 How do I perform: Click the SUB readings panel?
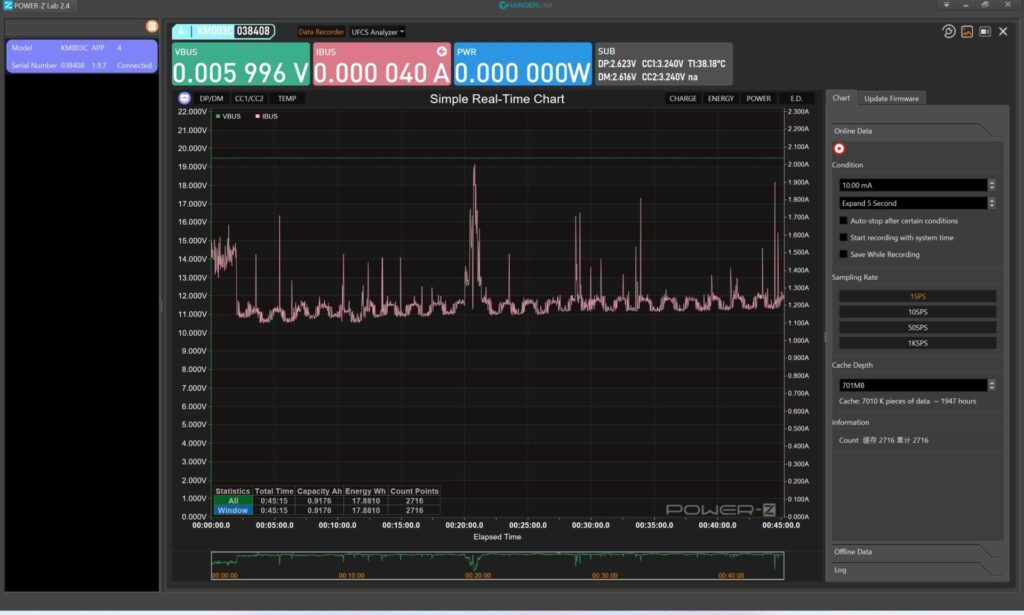coord(664,64)
